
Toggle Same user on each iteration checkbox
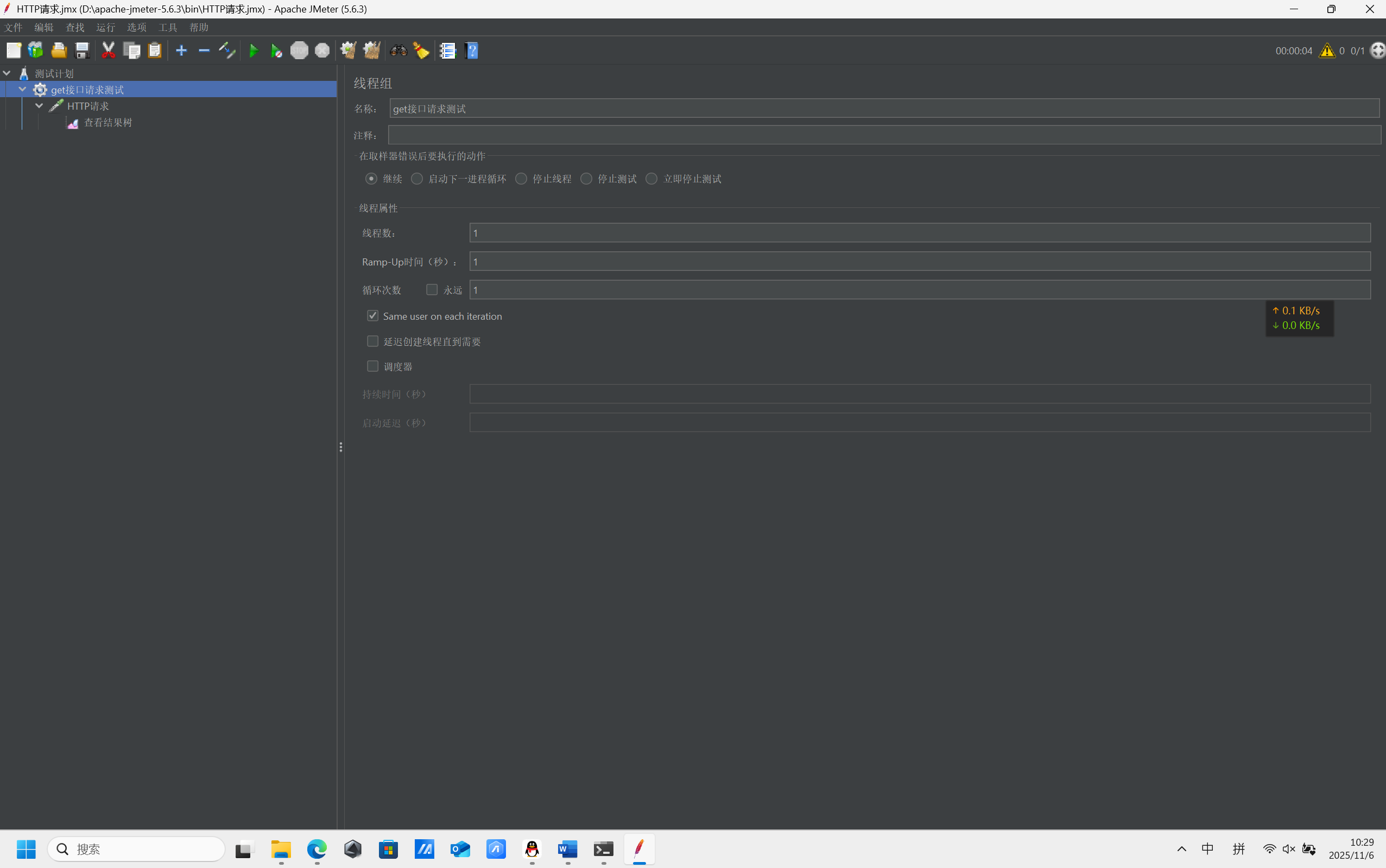[372, 316]
